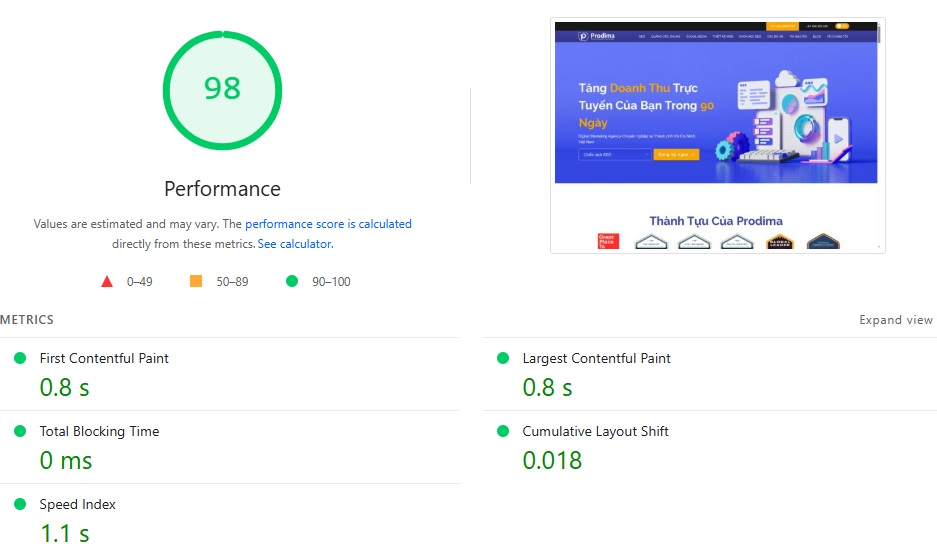Click the 'Largest Contentful Paint' metric label
The height and width of the screenshot is (555, 937).
tap(596, 358)
